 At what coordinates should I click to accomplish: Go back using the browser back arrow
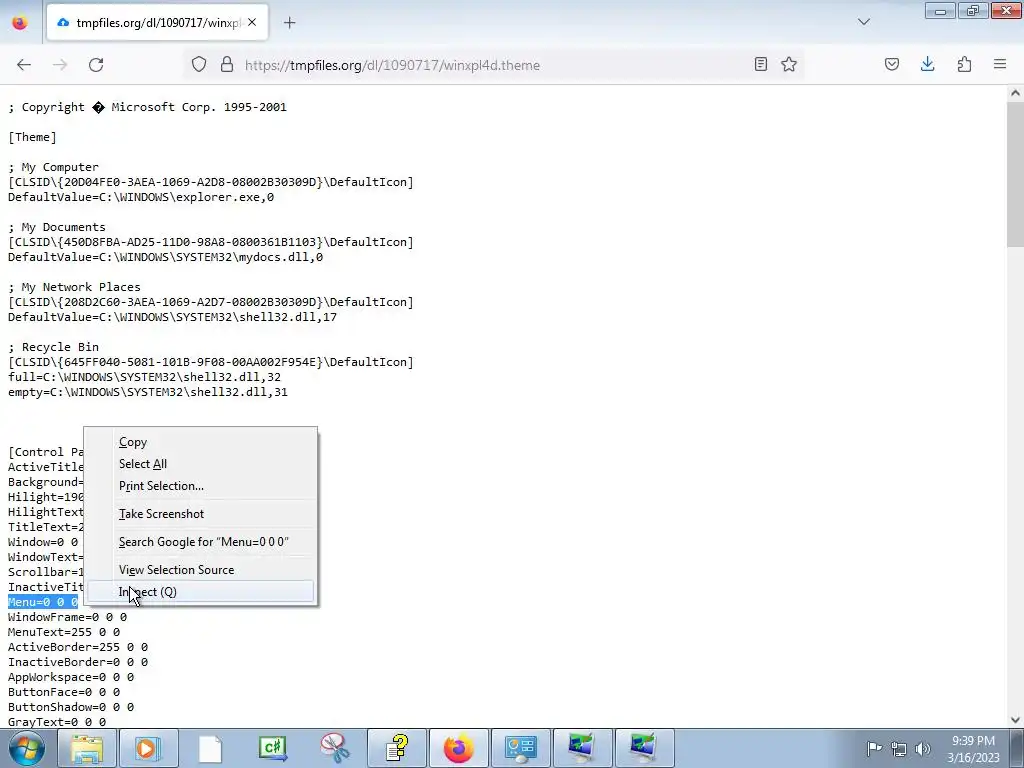pyautogui.click(x=24, y=65)
